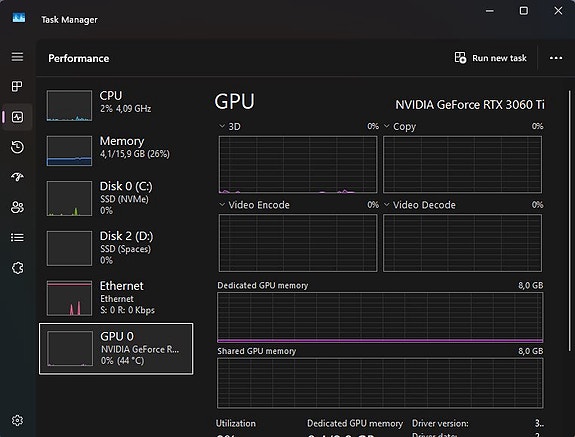Viewport: 575px width, 437px height.
Task: Click Run new task button
Action: click(491, 58)
